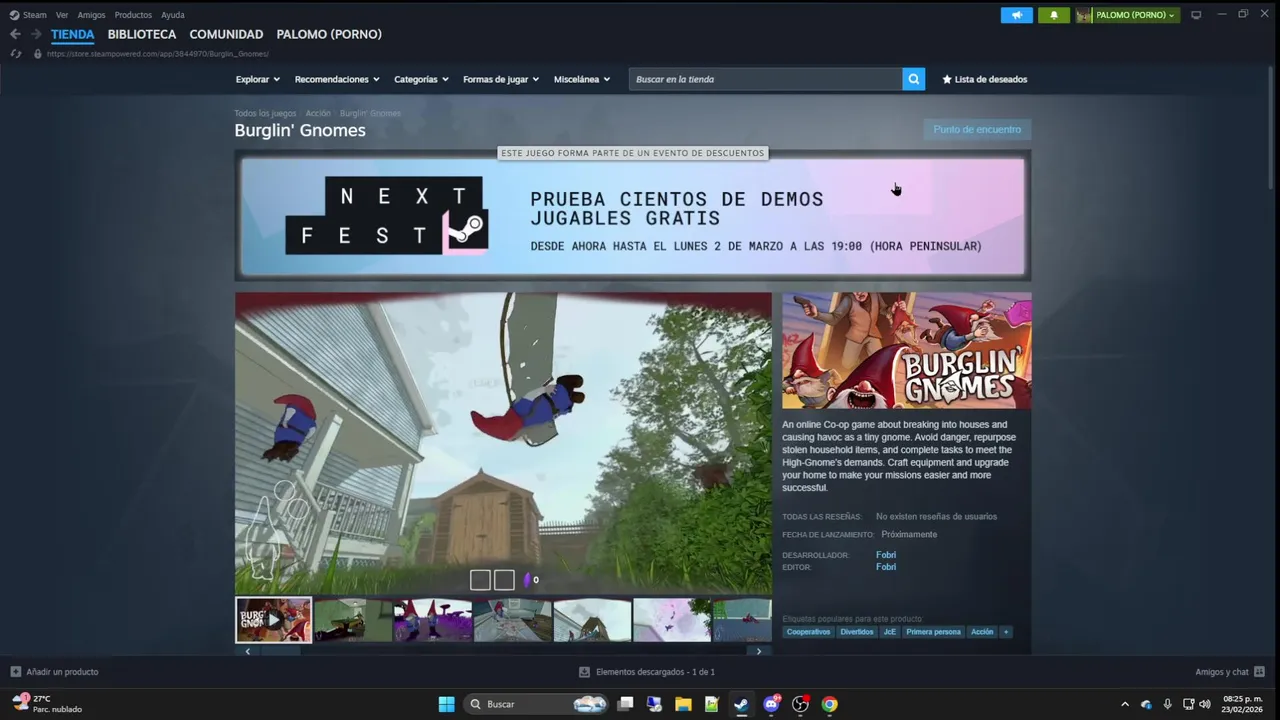Viewport: 1280px width, 720px height.
Task: Open the Fobri editor link
Action: click(886, 567)
